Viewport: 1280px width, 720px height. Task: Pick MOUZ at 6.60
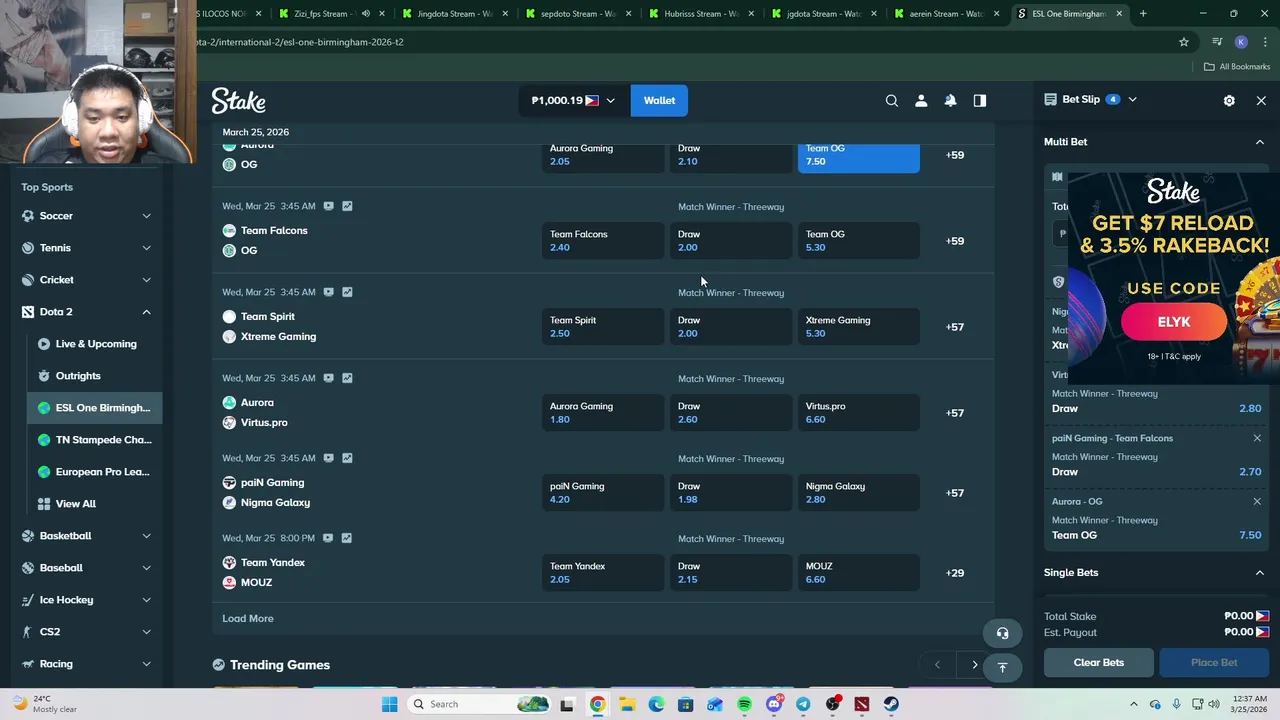[858, 573]
